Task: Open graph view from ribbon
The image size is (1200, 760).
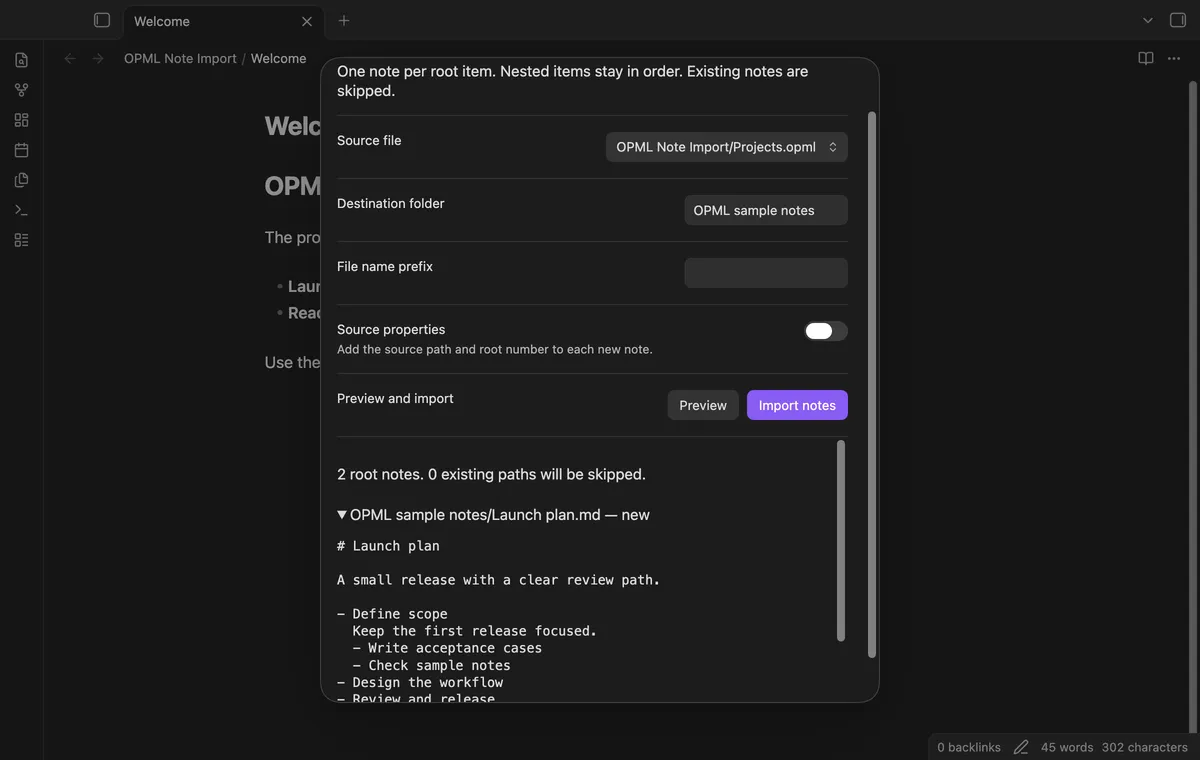Action: 21,90
